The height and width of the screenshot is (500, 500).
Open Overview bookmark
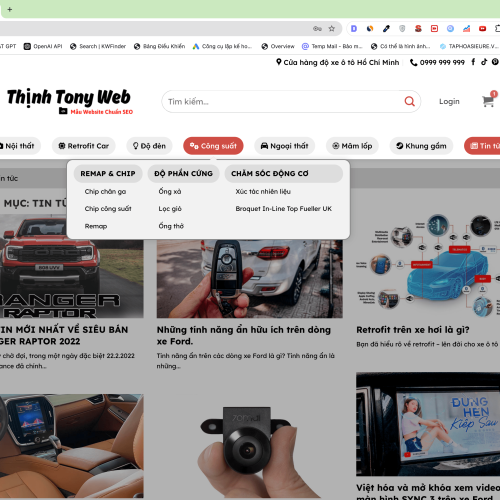coord(278,46)
